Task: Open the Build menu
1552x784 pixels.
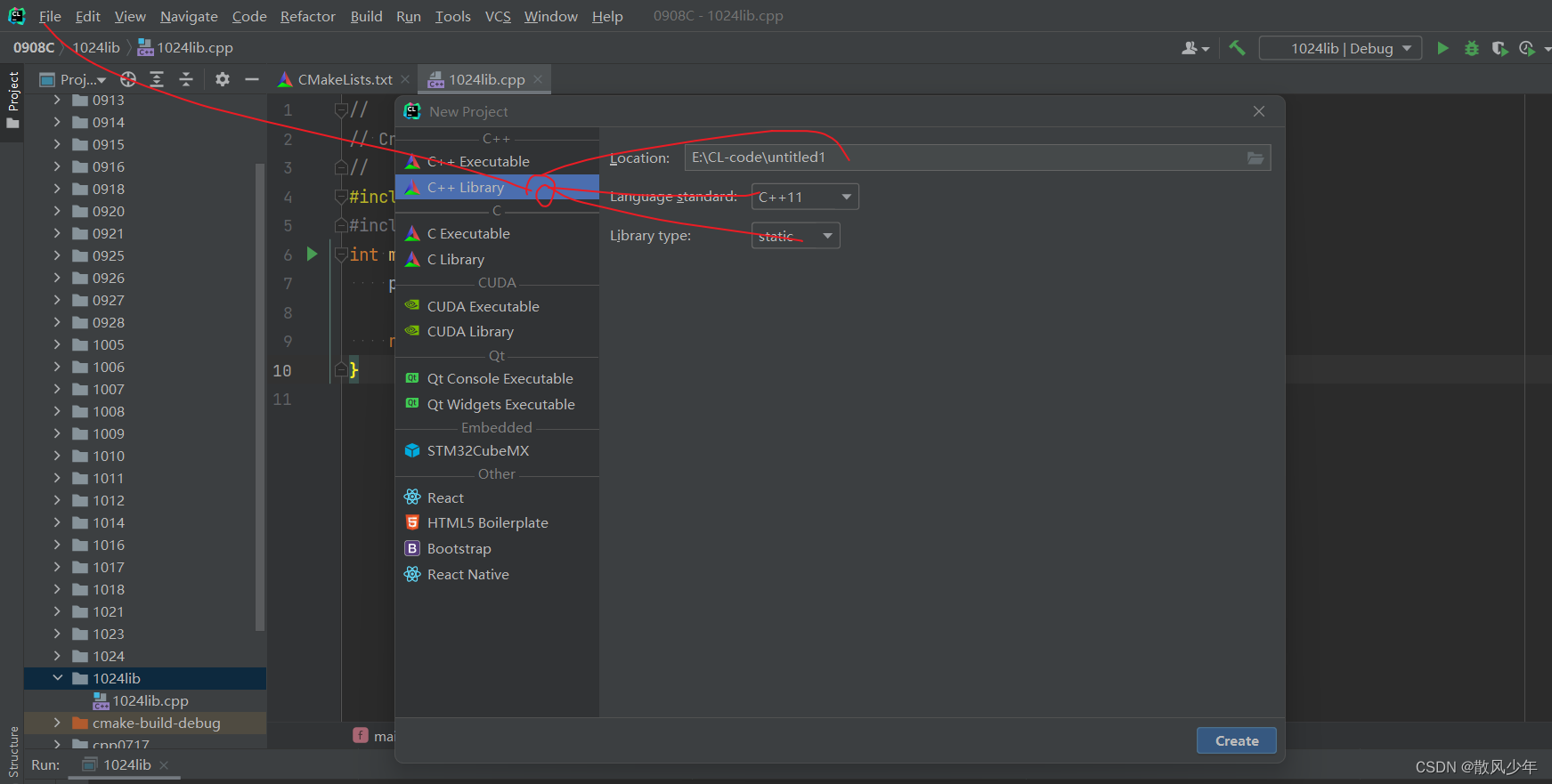Action: tap(366, 16)
